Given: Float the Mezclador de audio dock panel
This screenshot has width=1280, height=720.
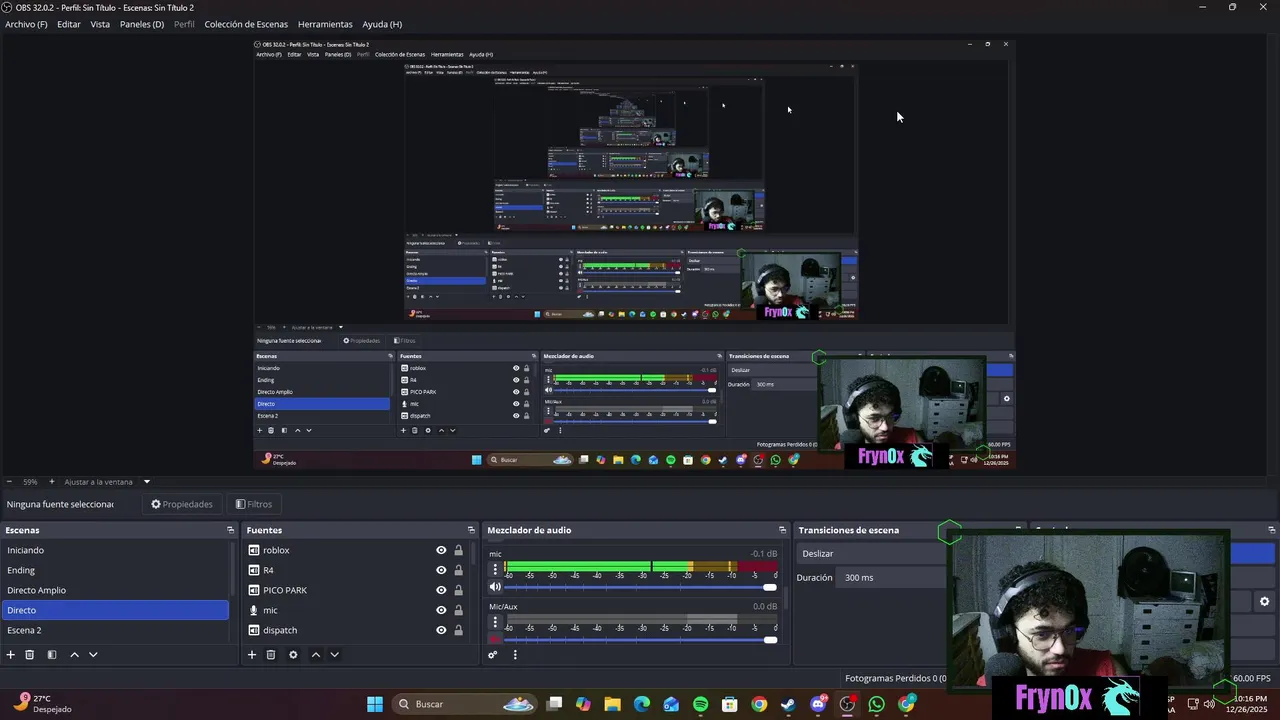Looking at the screenshot, I should [x=783, y=530].
